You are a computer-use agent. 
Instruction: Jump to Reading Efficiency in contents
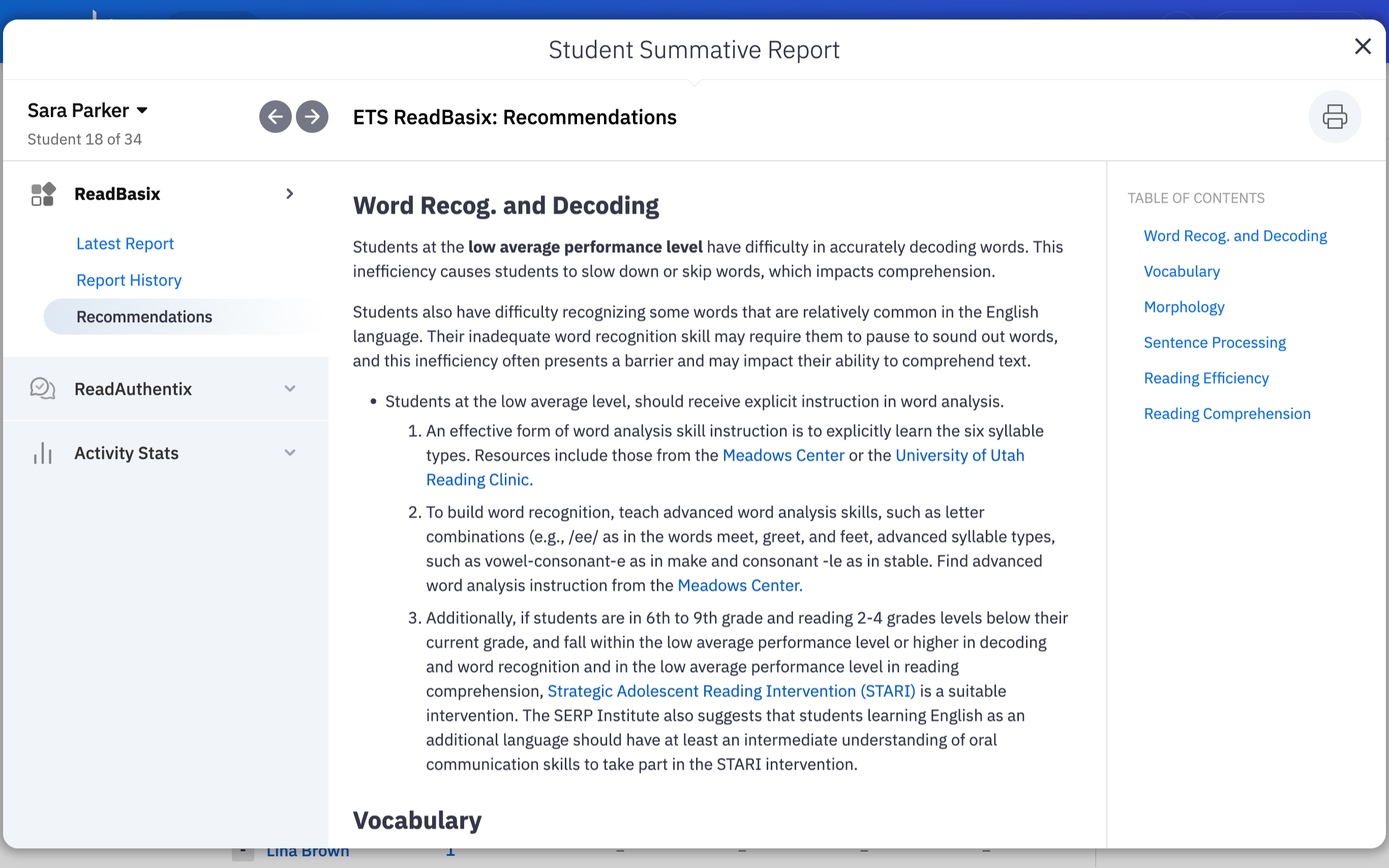click(1206, 378)
